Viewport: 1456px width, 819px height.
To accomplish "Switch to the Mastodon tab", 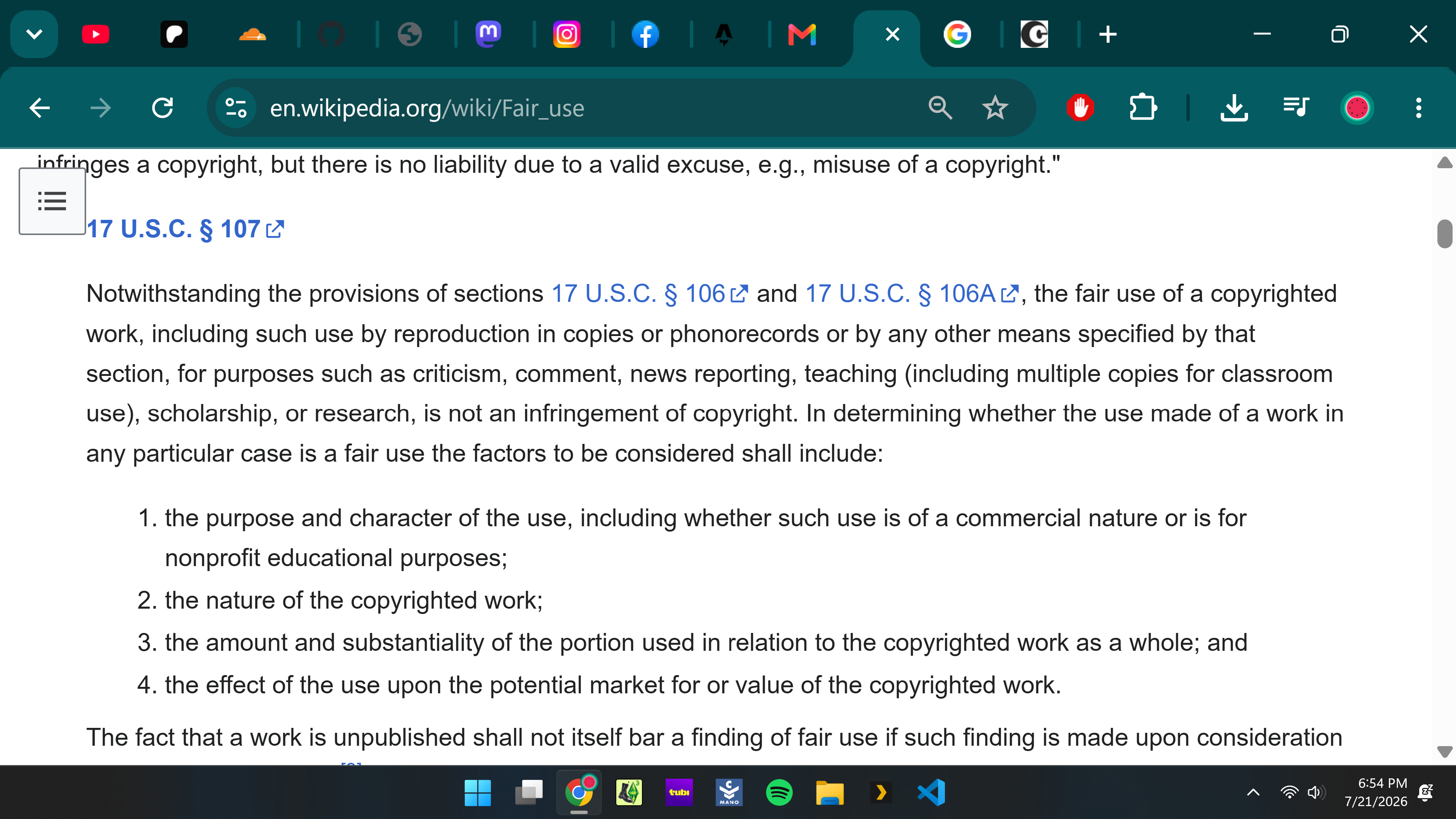I will click(488, 35).
